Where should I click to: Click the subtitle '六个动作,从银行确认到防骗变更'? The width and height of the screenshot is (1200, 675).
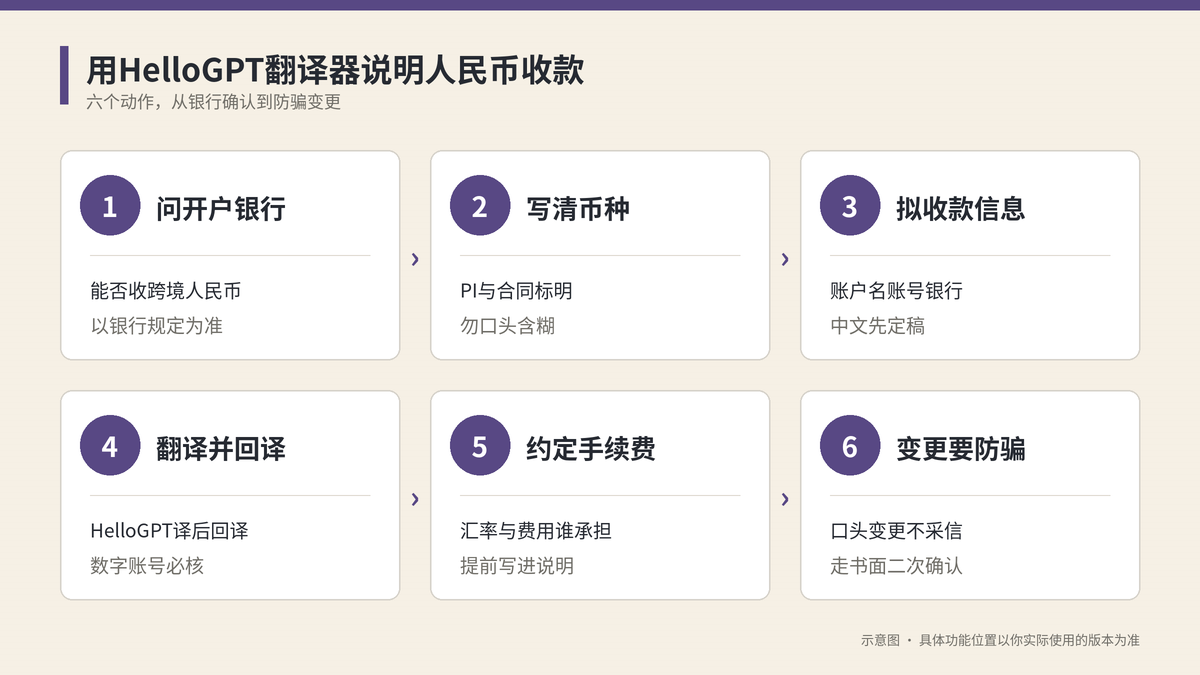(214, 102)
